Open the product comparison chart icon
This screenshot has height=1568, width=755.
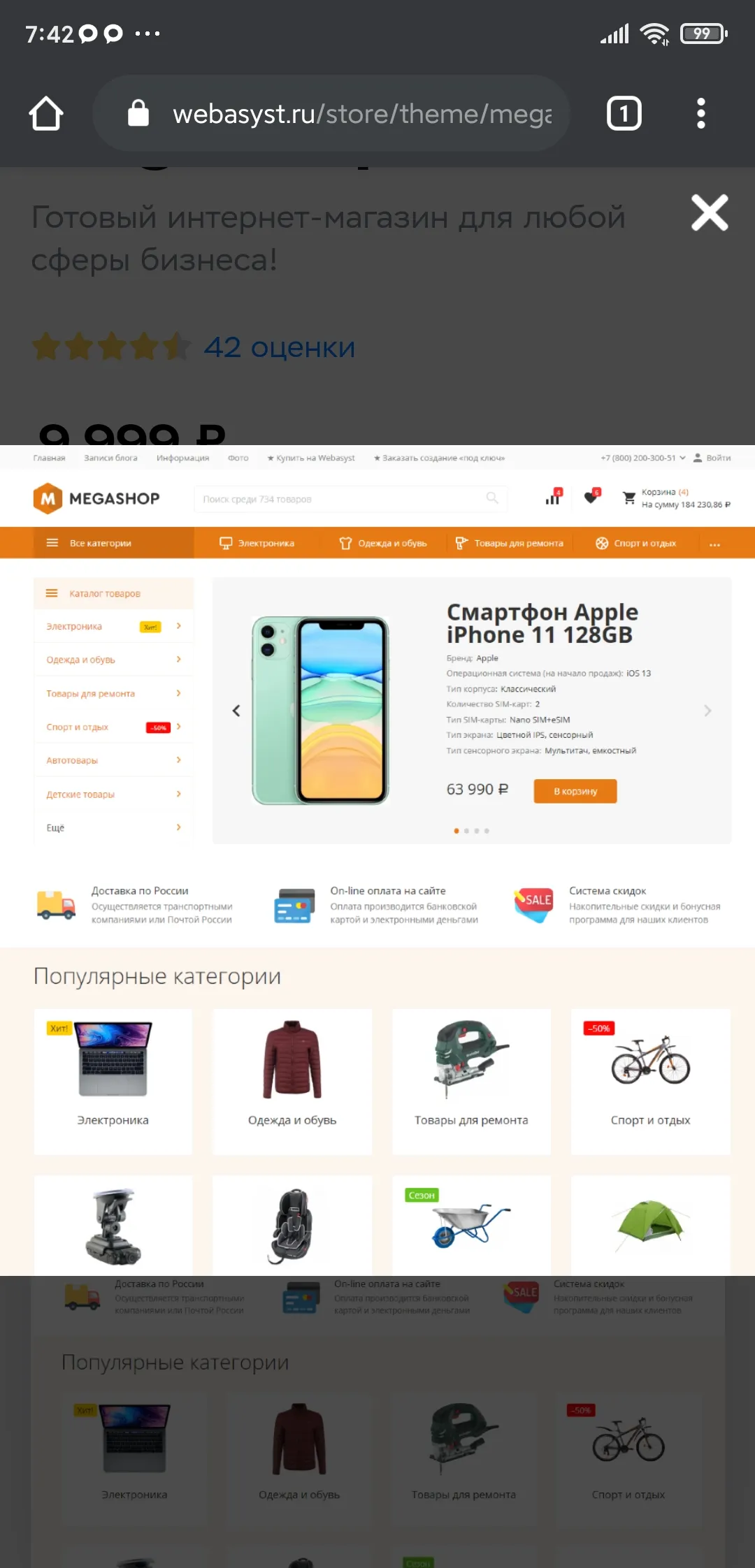(x=554, y=497)
